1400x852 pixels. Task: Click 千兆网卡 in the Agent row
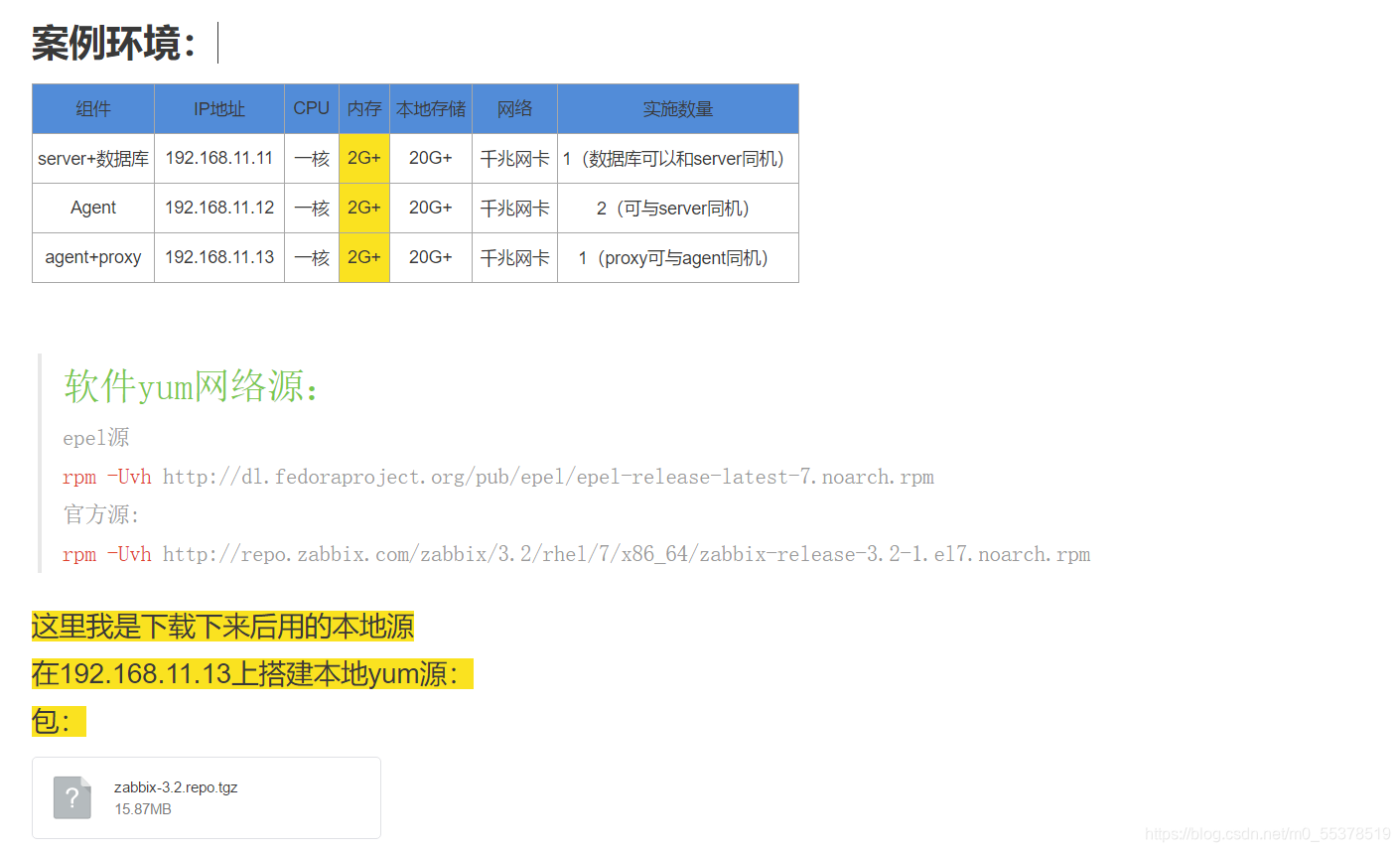point(514,209)
